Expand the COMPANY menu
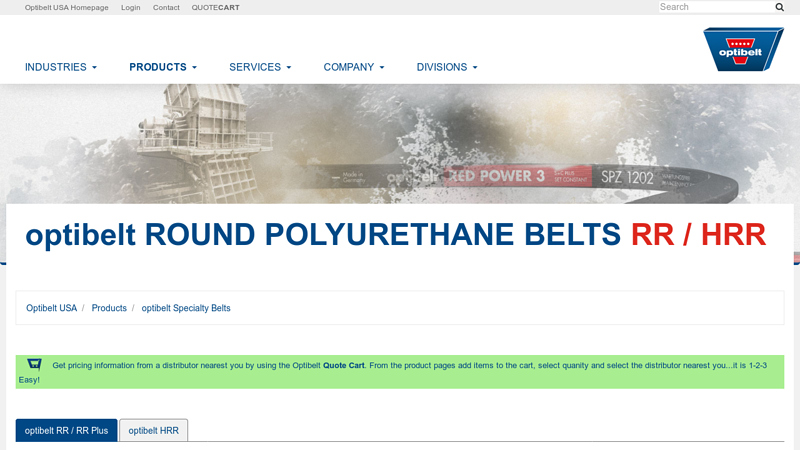The width and height of the screenshot is (800, 450). click(x=354, y=67)
